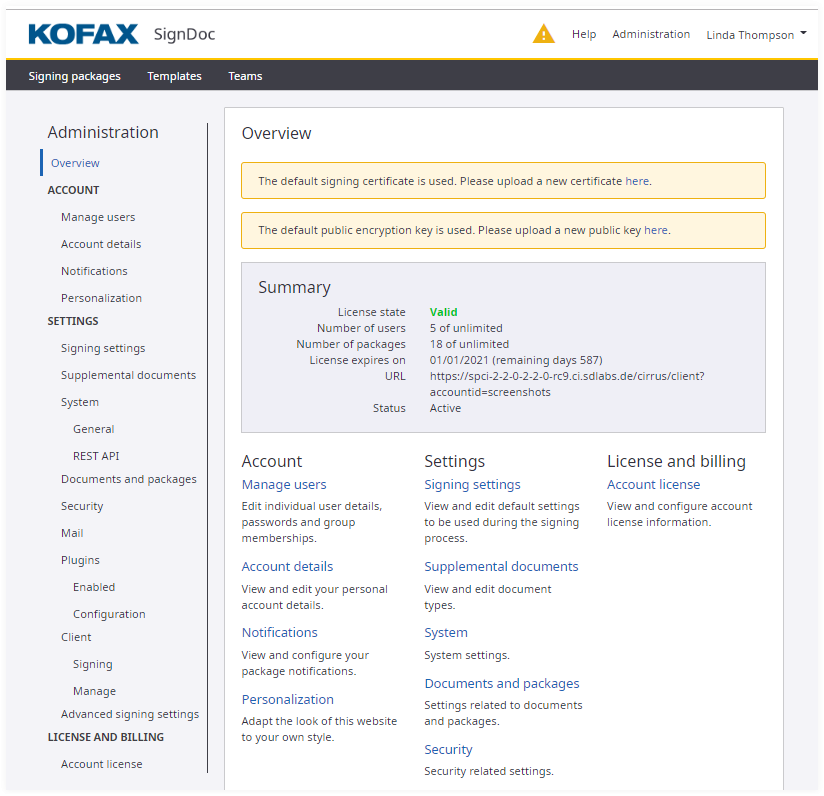Viewport: 824px width, 796px height.
Task: Select REST API under System
Action: [96, 456]
